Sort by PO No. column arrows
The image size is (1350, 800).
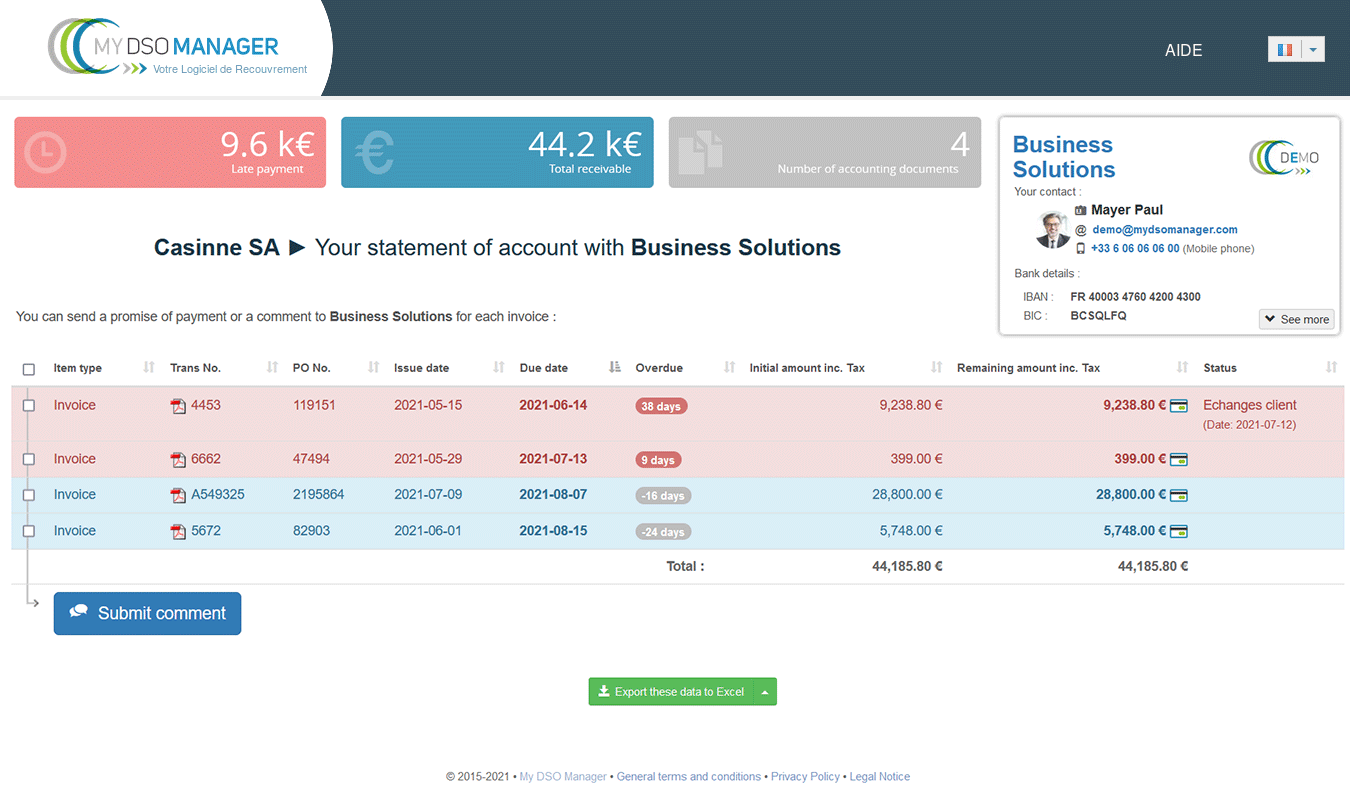click(374, 368)
